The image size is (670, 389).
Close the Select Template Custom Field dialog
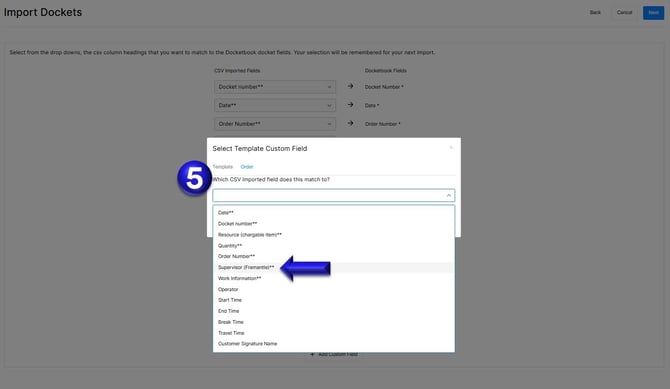point(451,147)
